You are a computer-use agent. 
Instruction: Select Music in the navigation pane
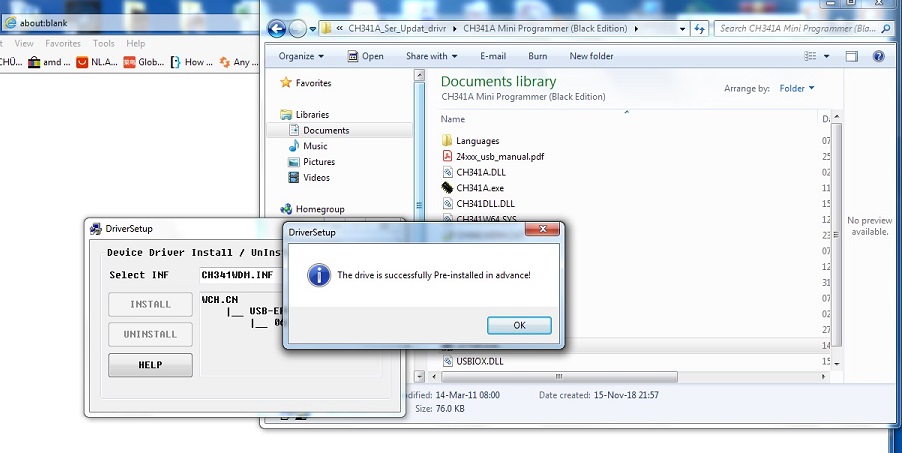pos(315,146)
